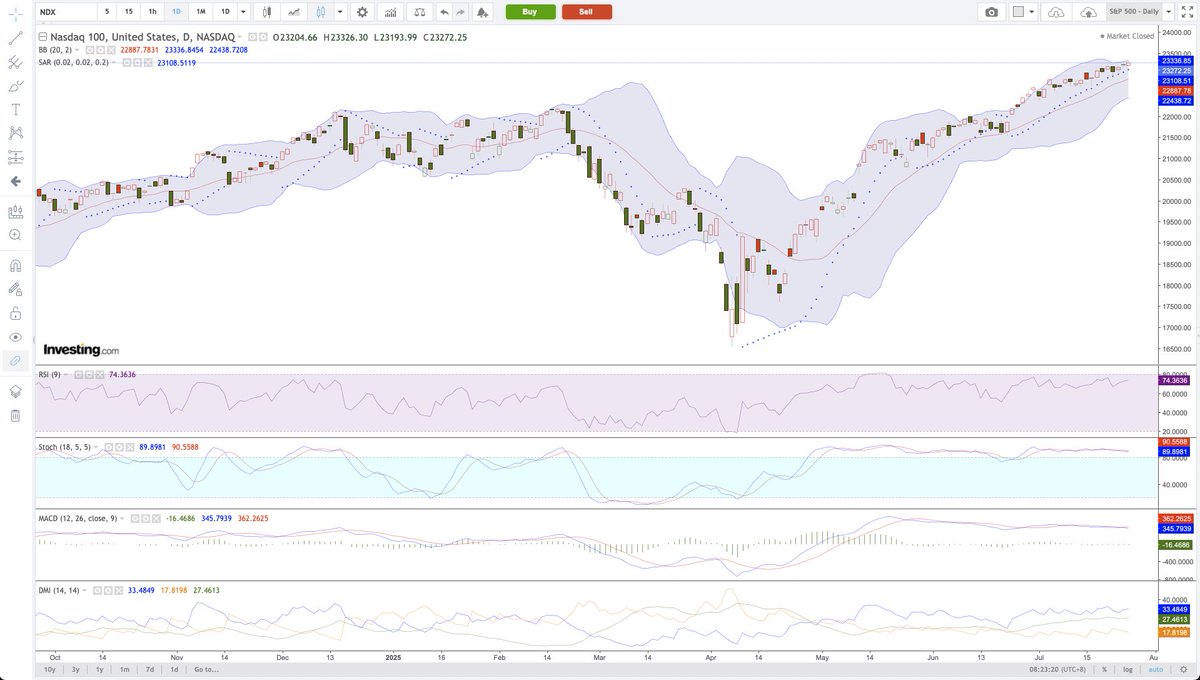
Task: Toggle lock all drawing tools
Action: point(15,313)
